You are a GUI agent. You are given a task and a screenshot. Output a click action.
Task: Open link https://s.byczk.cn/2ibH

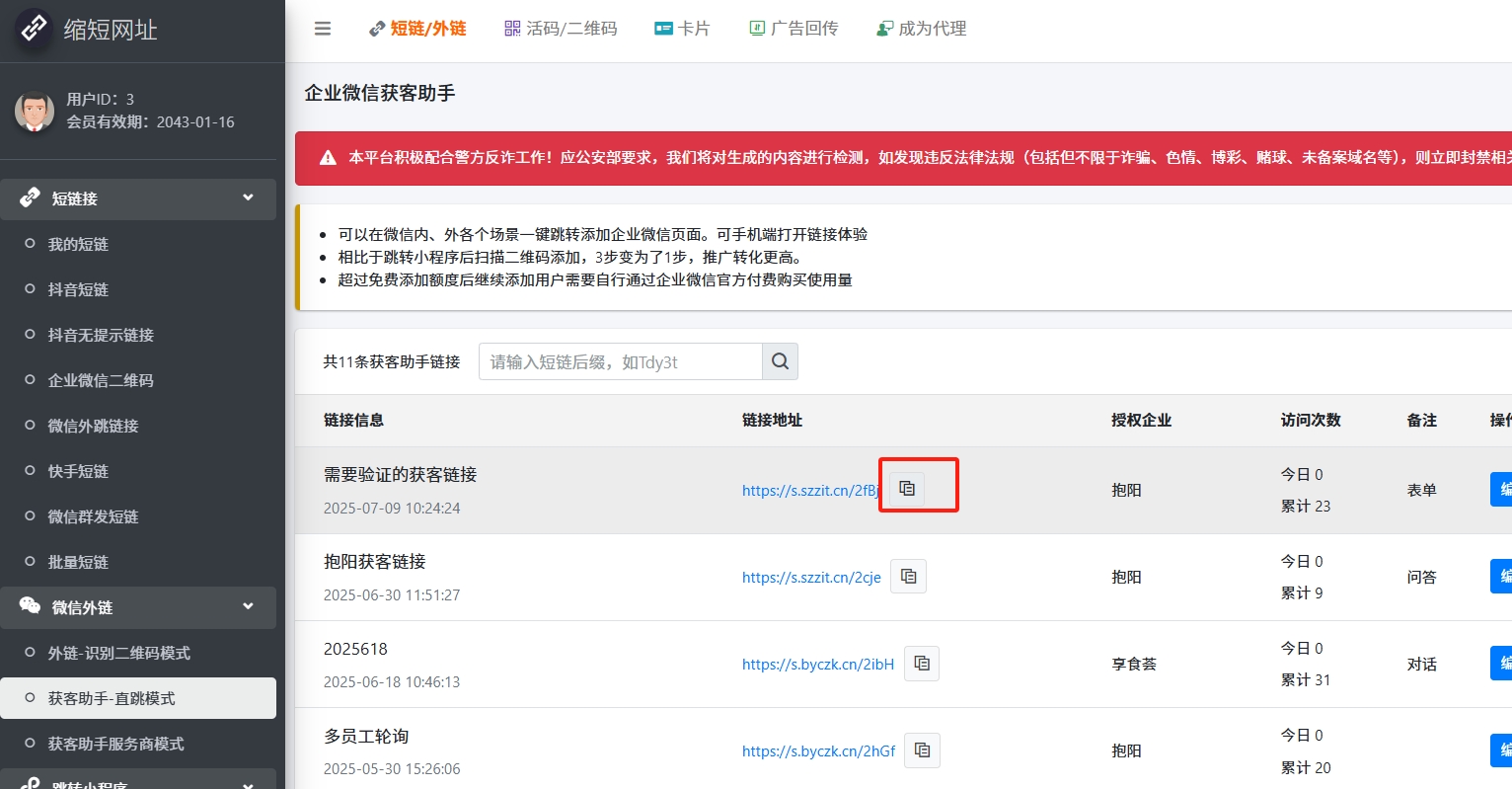click(x=817, y=665)
